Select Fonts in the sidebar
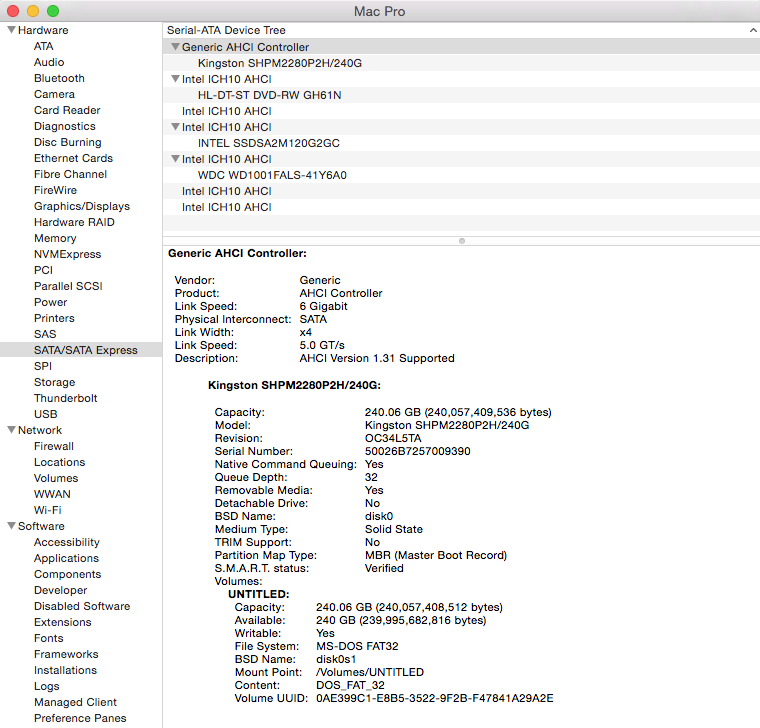760x728 pixels. (48, 638)
